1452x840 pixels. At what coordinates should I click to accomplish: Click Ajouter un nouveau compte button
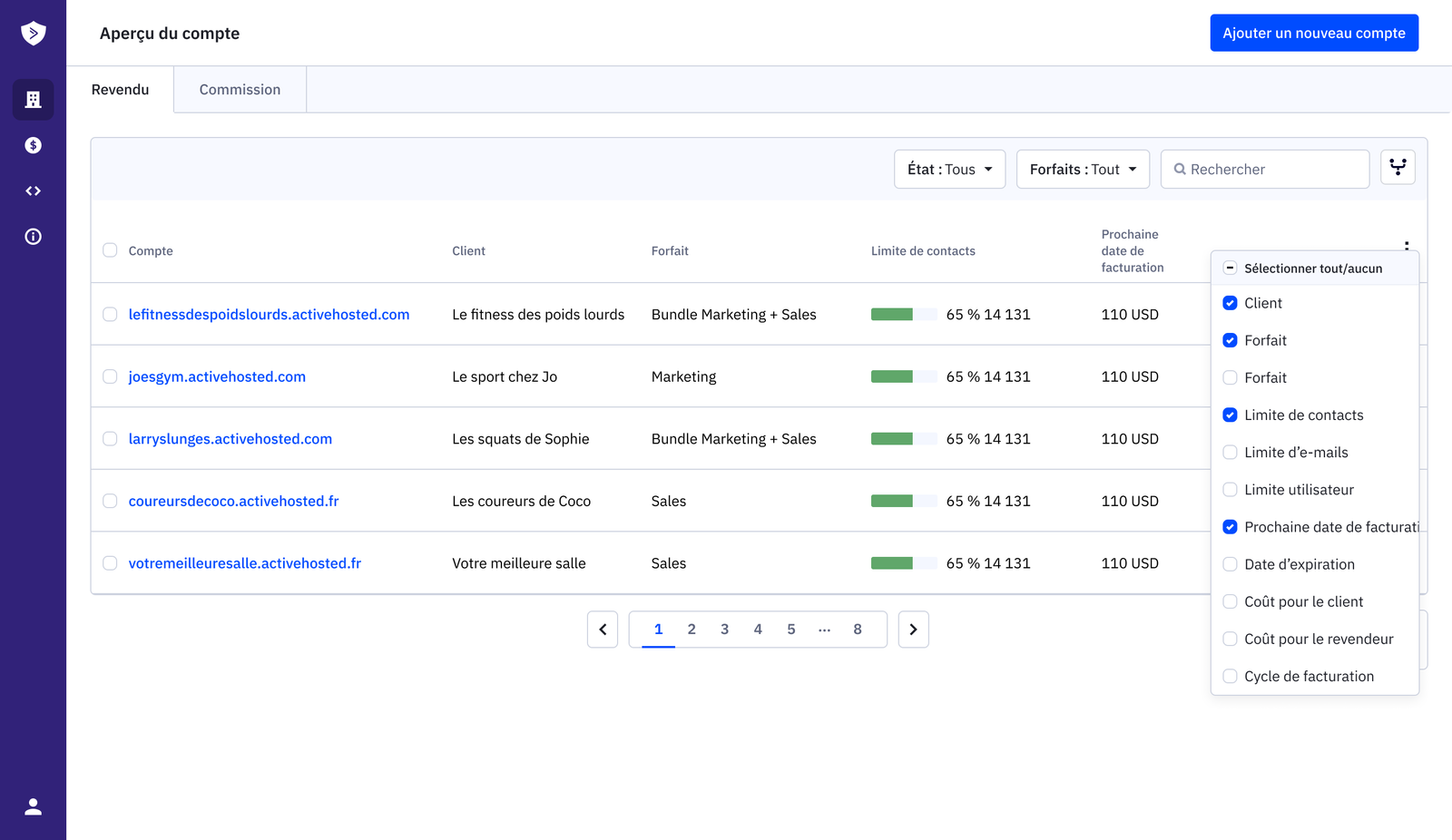(1313, 34)
